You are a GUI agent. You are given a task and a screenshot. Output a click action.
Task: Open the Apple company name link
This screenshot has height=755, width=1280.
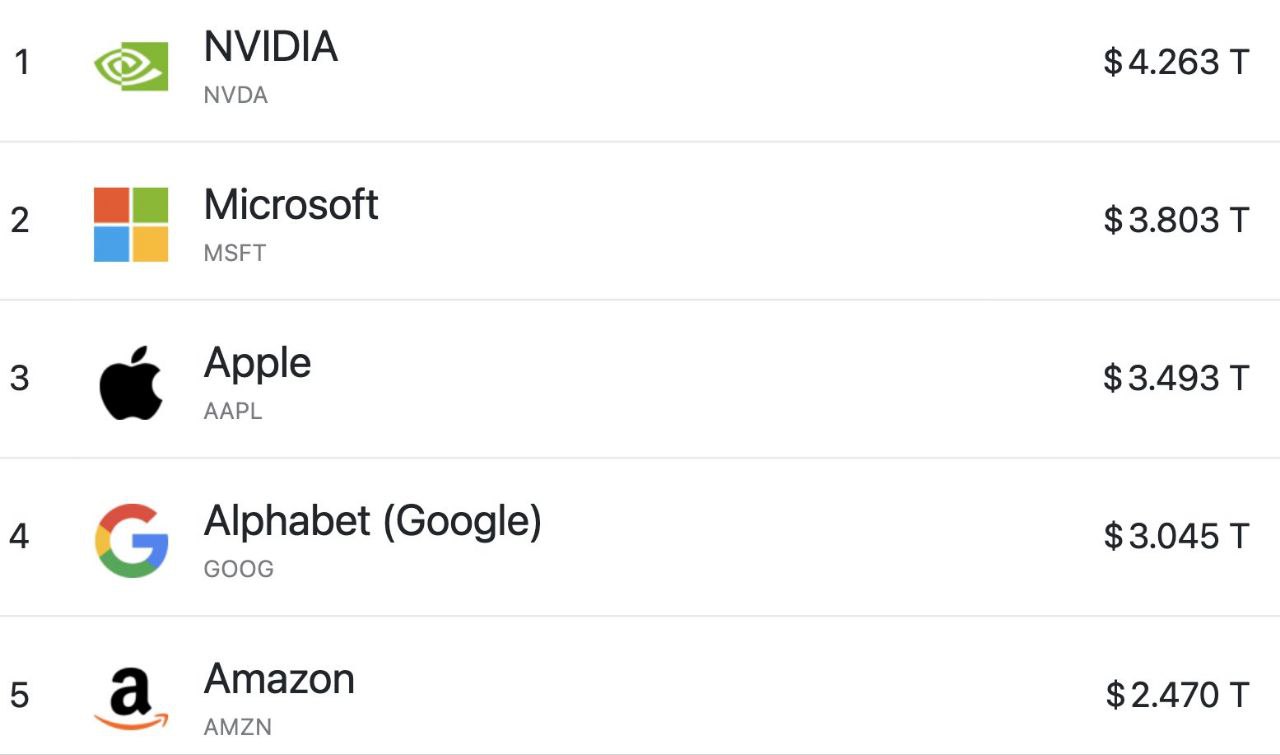258,363
